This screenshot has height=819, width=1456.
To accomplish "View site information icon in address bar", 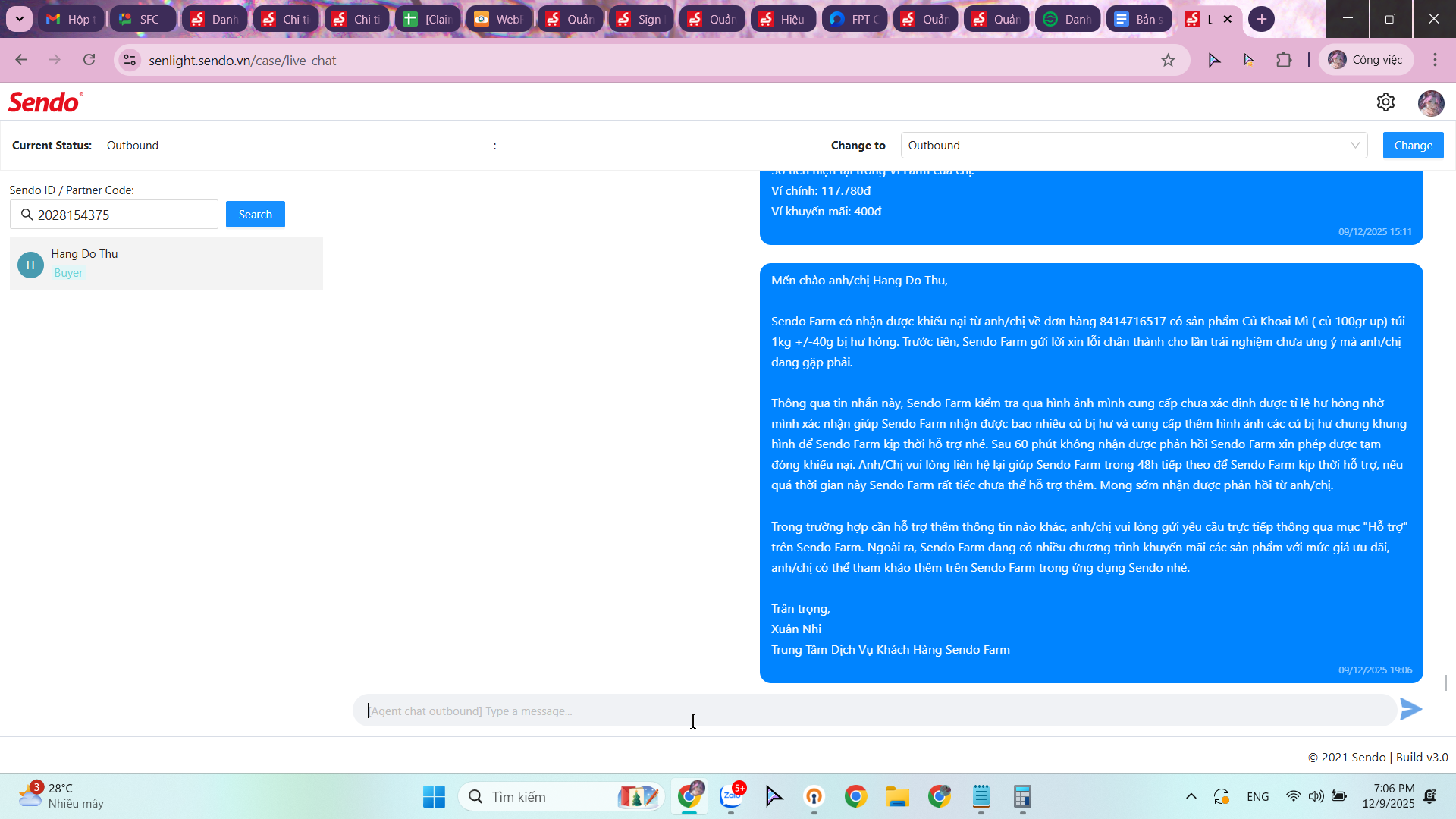I will pos(130,61).
